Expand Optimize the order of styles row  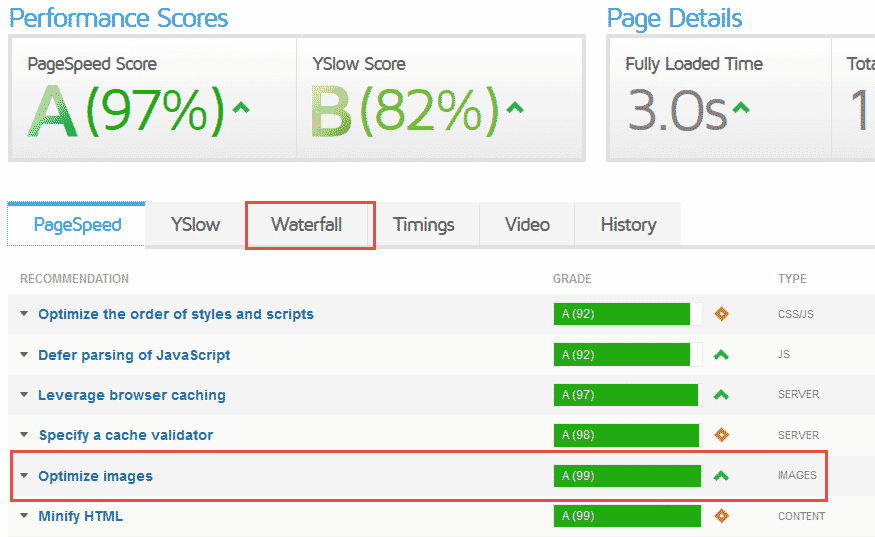click(24, 314)
